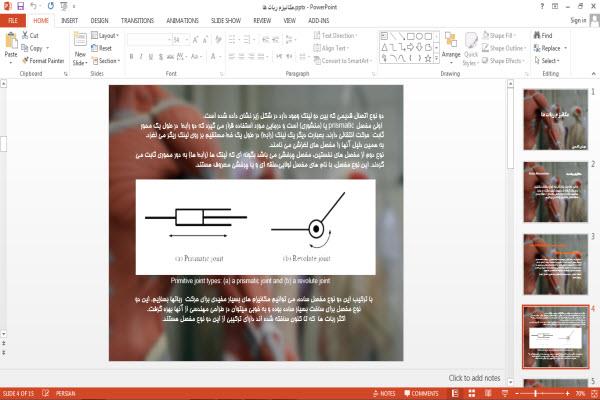Switch to the TRANSITIONS tab
600x400 pixels.
click(137, 21)
